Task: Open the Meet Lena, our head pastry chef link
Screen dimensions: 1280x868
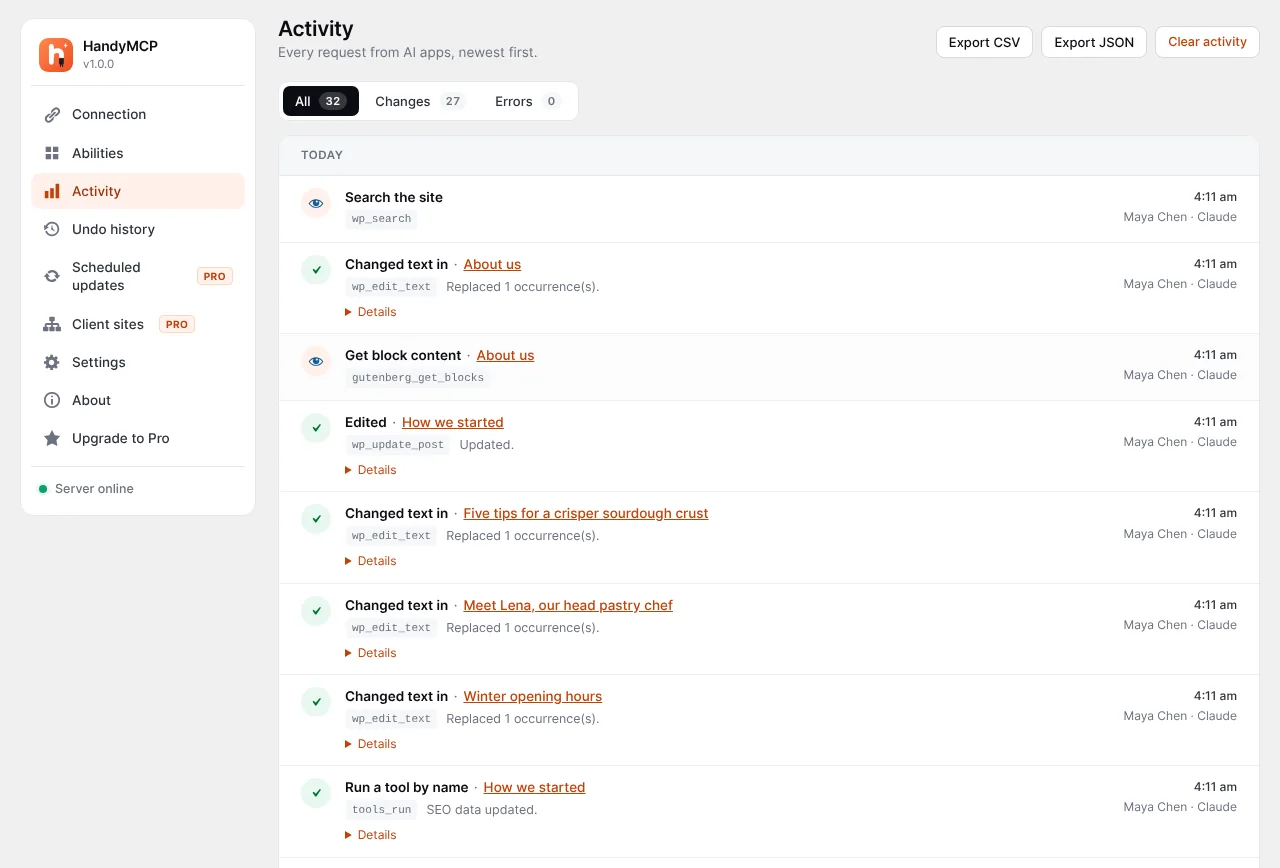Action: pyautogui.click(x=568, y=605)
